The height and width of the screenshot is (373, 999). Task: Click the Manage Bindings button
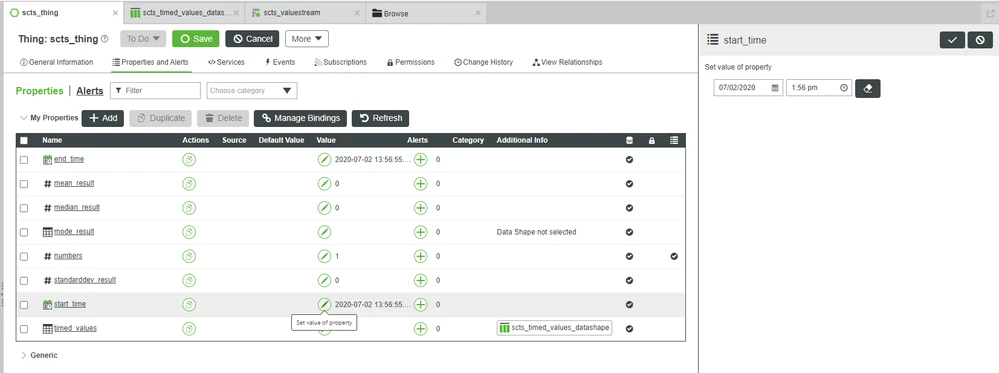tap(301, 118)
